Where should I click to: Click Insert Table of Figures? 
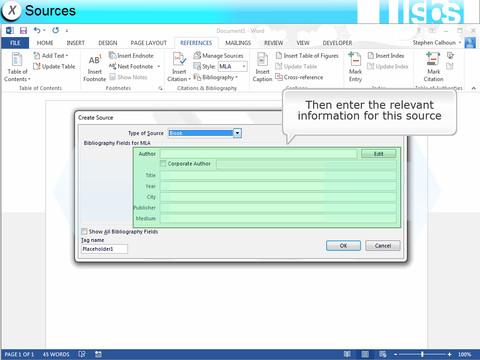(x=307, y=56)
